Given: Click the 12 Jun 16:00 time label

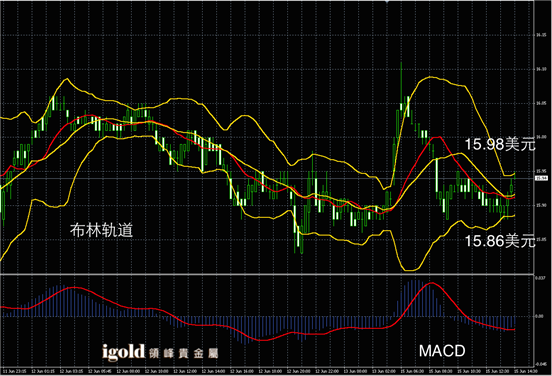Looking at the screenshot, I should [242, 371].
